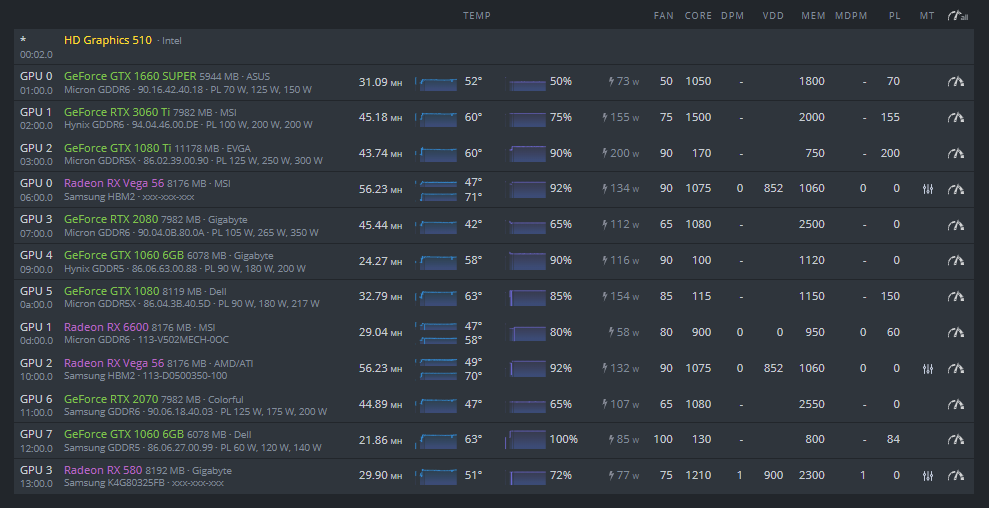Click the CORE column header
Screen dimensions: 989x508
698,16
